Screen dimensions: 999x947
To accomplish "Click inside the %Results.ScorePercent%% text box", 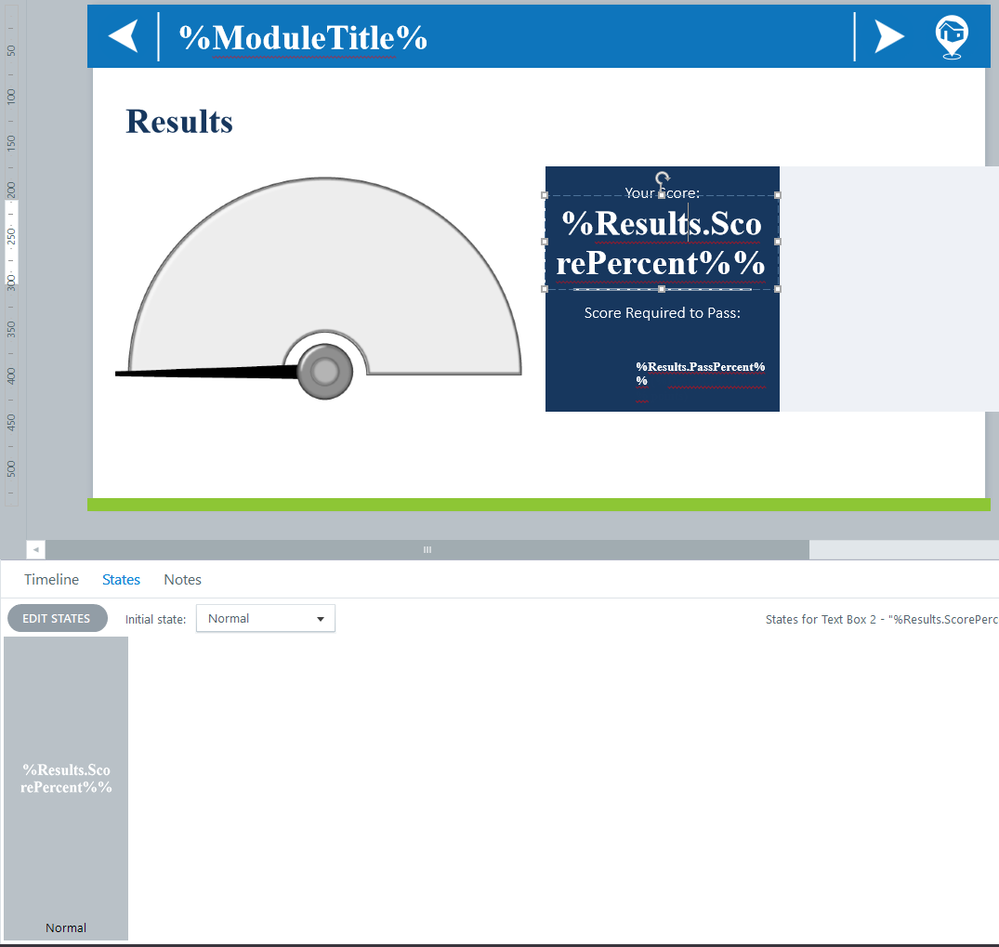I will 661,242.
